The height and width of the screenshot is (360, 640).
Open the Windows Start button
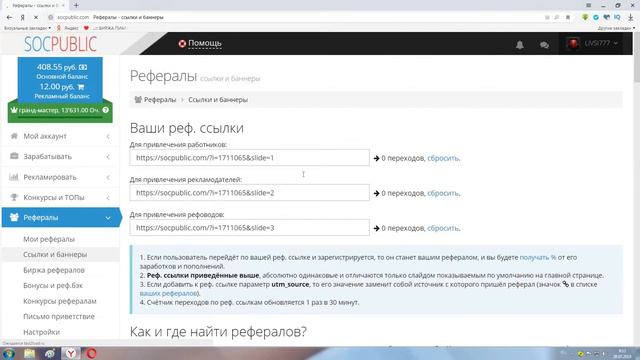point(8,353)
